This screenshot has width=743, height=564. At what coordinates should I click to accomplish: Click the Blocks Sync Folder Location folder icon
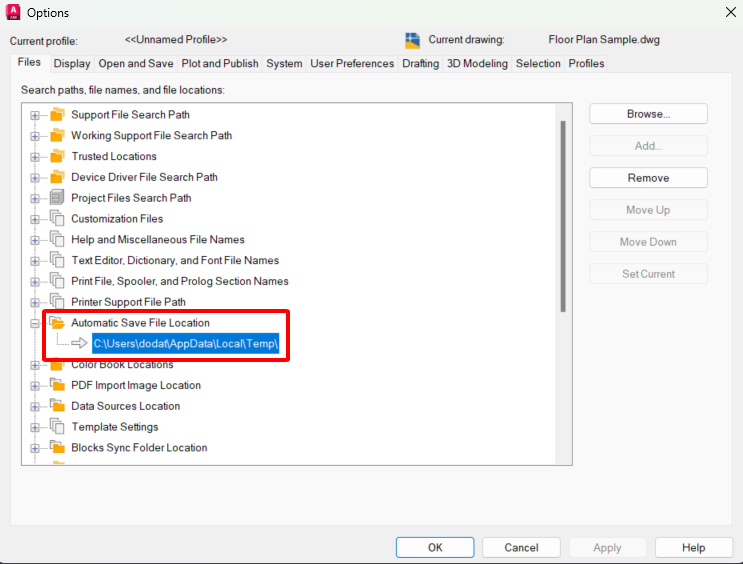pyautogui.click(x=57, y=447)
